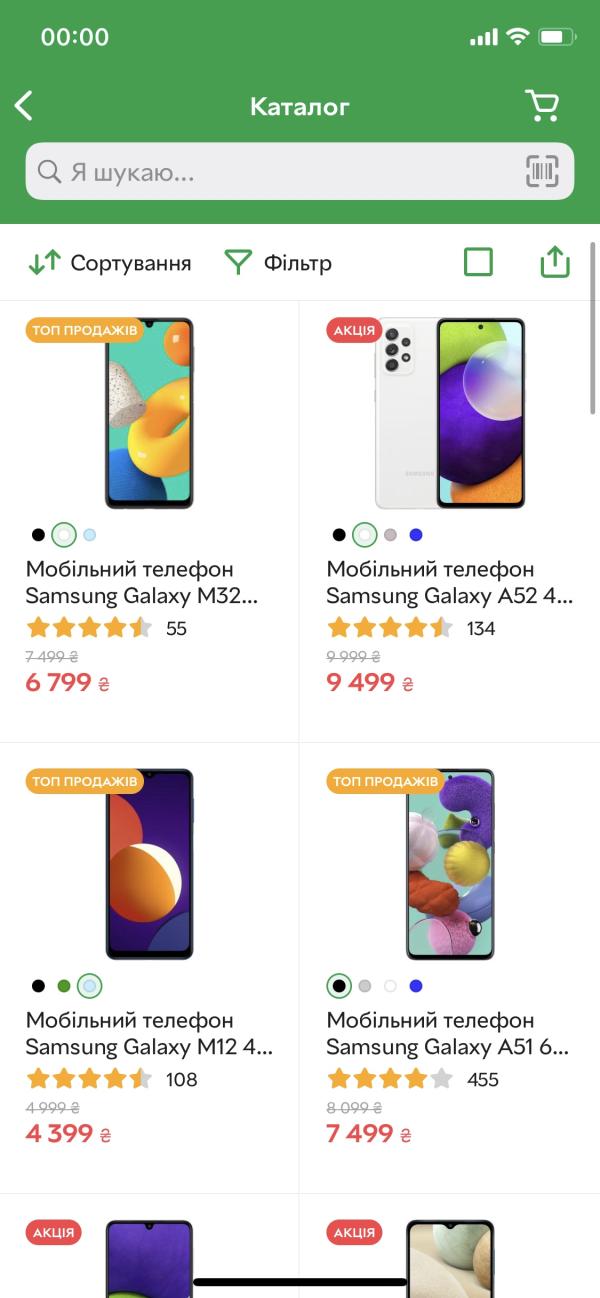This screenshot has width=600, height=1298.
Task: Tap the barcode scanner icon
Action: [x=542, y=172]
